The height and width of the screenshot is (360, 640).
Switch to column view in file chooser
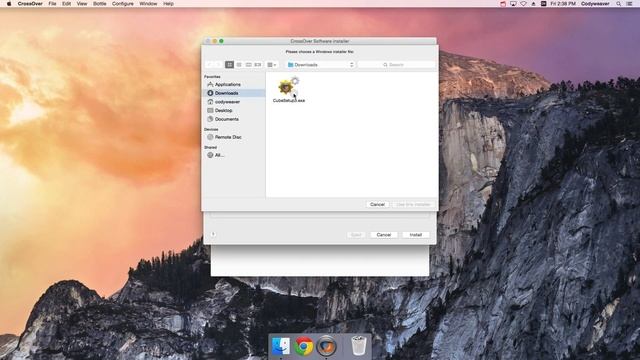[248, 64]
